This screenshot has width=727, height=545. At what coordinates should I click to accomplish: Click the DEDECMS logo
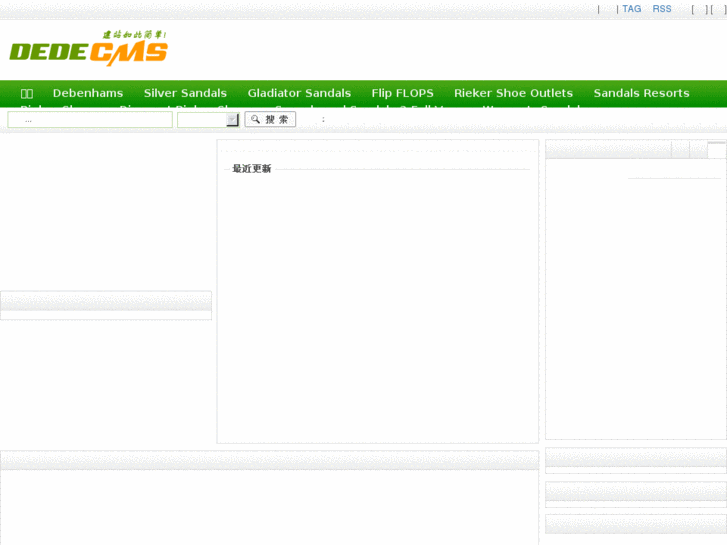(x=89, y=48)
